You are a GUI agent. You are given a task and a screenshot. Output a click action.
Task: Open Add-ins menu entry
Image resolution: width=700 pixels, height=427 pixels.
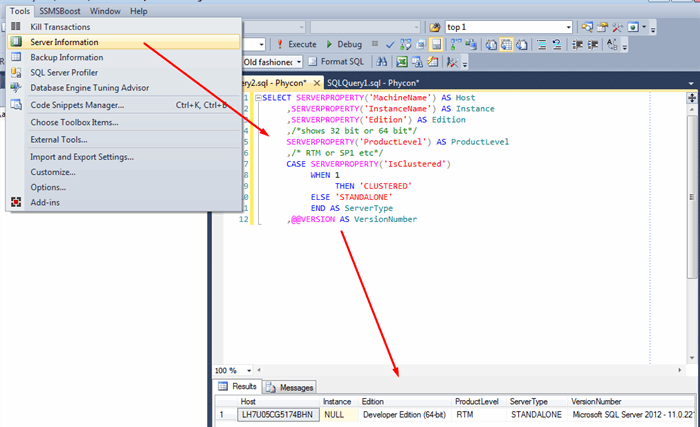pyautogui.click(x=124, y=202)
